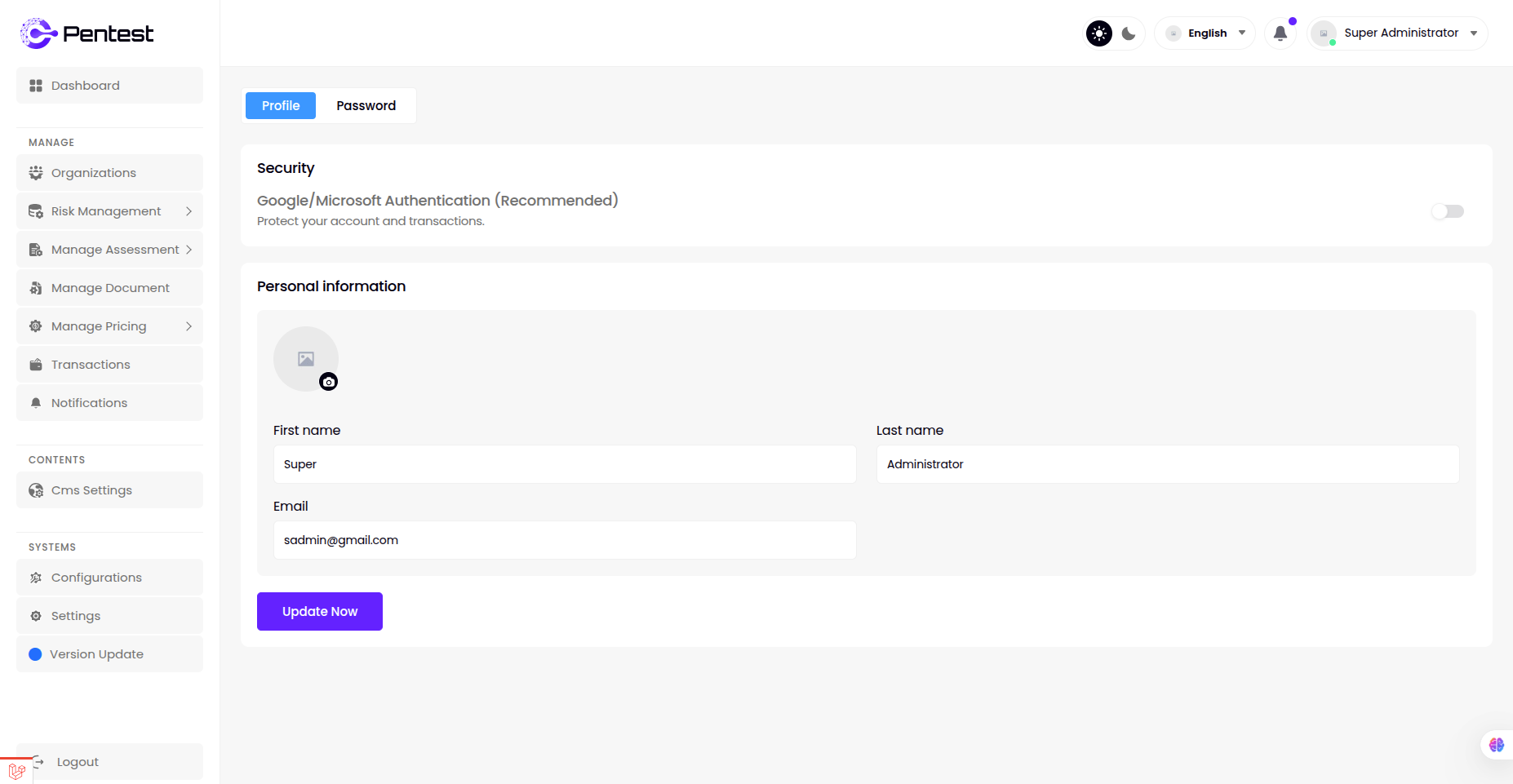This screenshot has height=784, width=1513.
Task: Open Transactions via wallet icon
Action: tap(36, 365)
